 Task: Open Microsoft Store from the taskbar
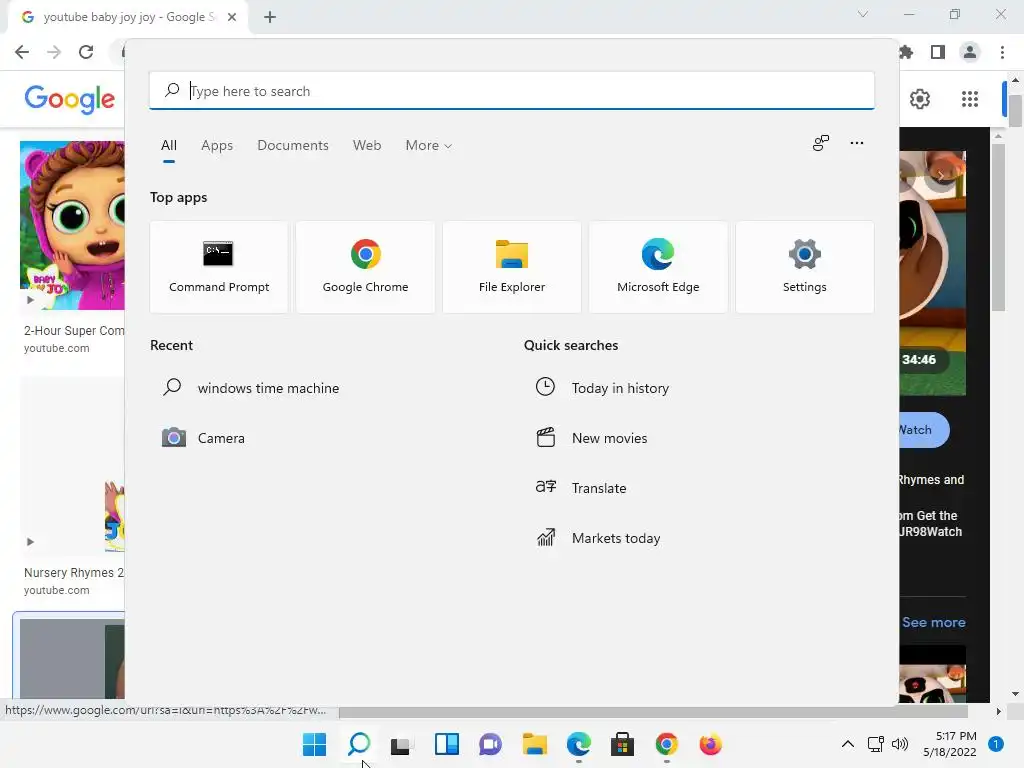(622, 744)
